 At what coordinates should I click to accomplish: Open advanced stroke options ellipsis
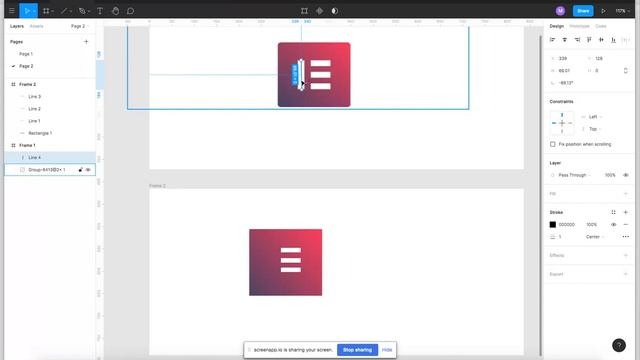(626, 237)
